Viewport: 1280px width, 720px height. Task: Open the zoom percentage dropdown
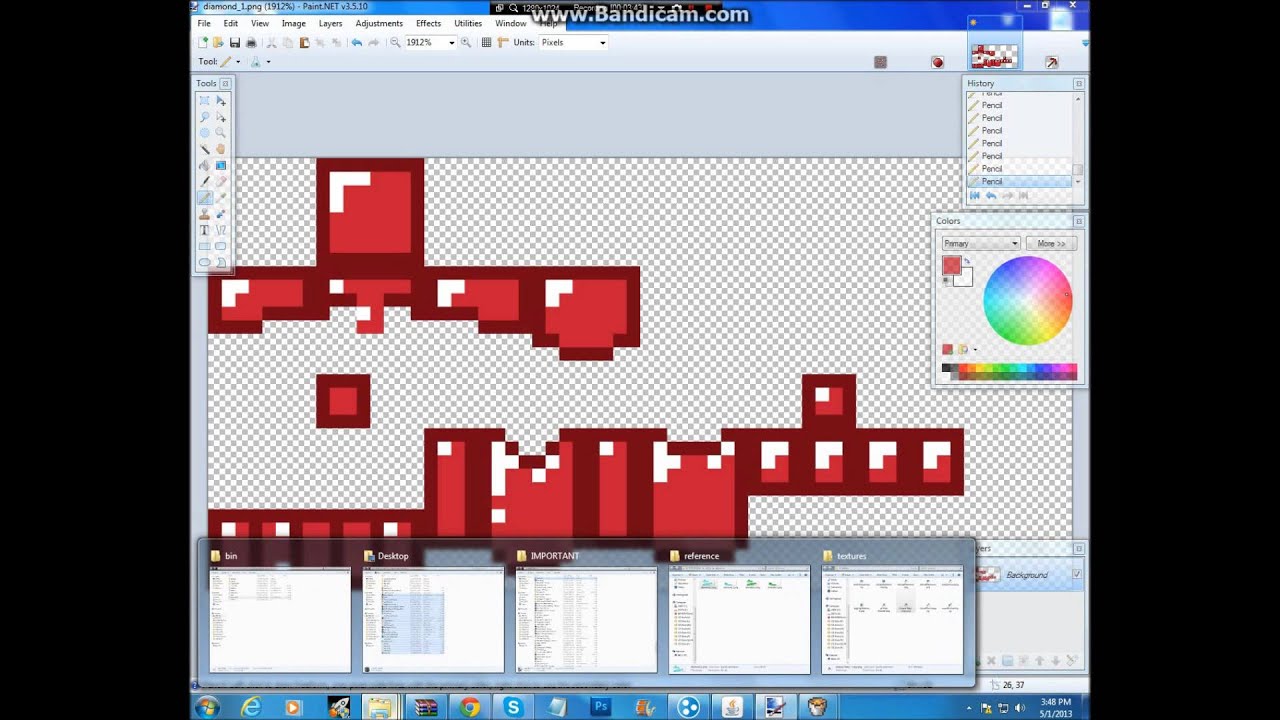point(452,43)
